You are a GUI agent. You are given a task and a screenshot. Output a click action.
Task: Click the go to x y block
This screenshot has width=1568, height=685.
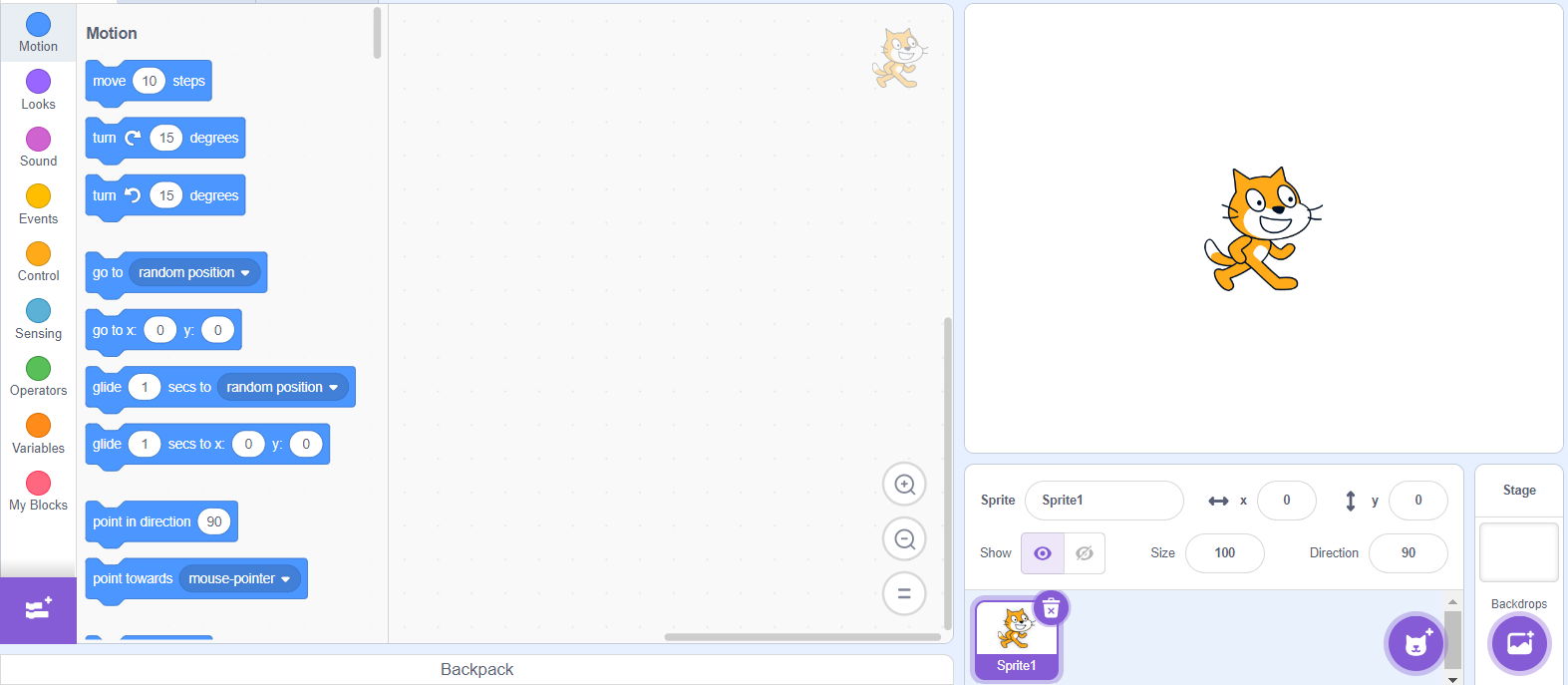163,332
